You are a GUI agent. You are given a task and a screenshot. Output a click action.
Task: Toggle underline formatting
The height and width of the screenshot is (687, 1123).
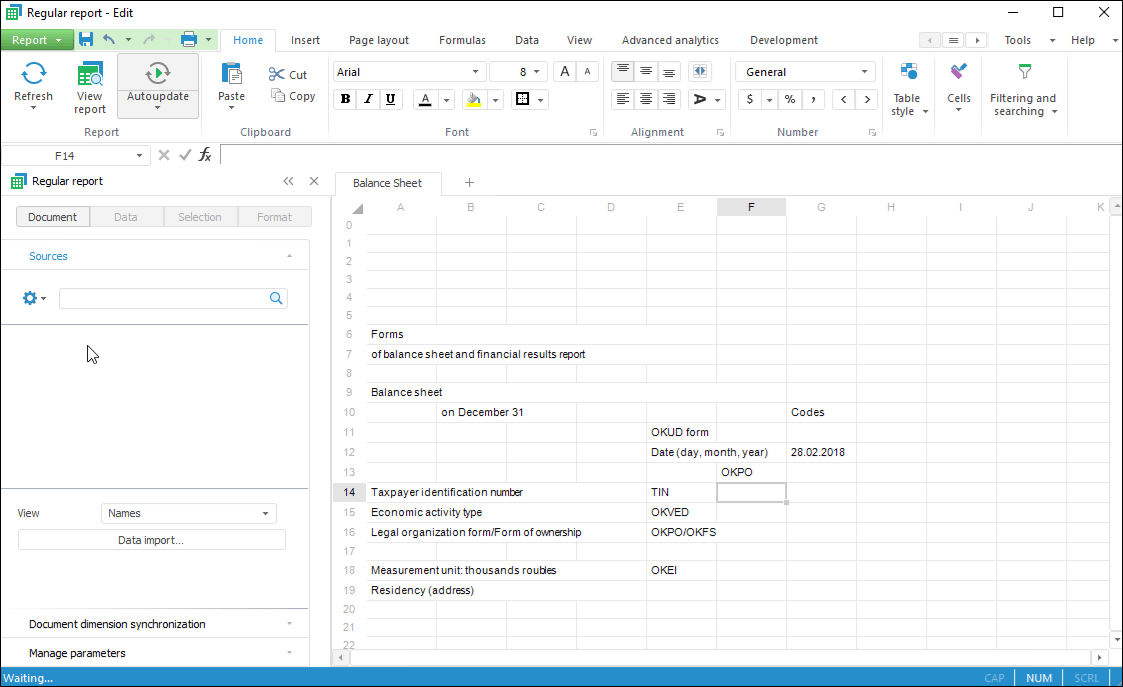click(x=390, y=99)
